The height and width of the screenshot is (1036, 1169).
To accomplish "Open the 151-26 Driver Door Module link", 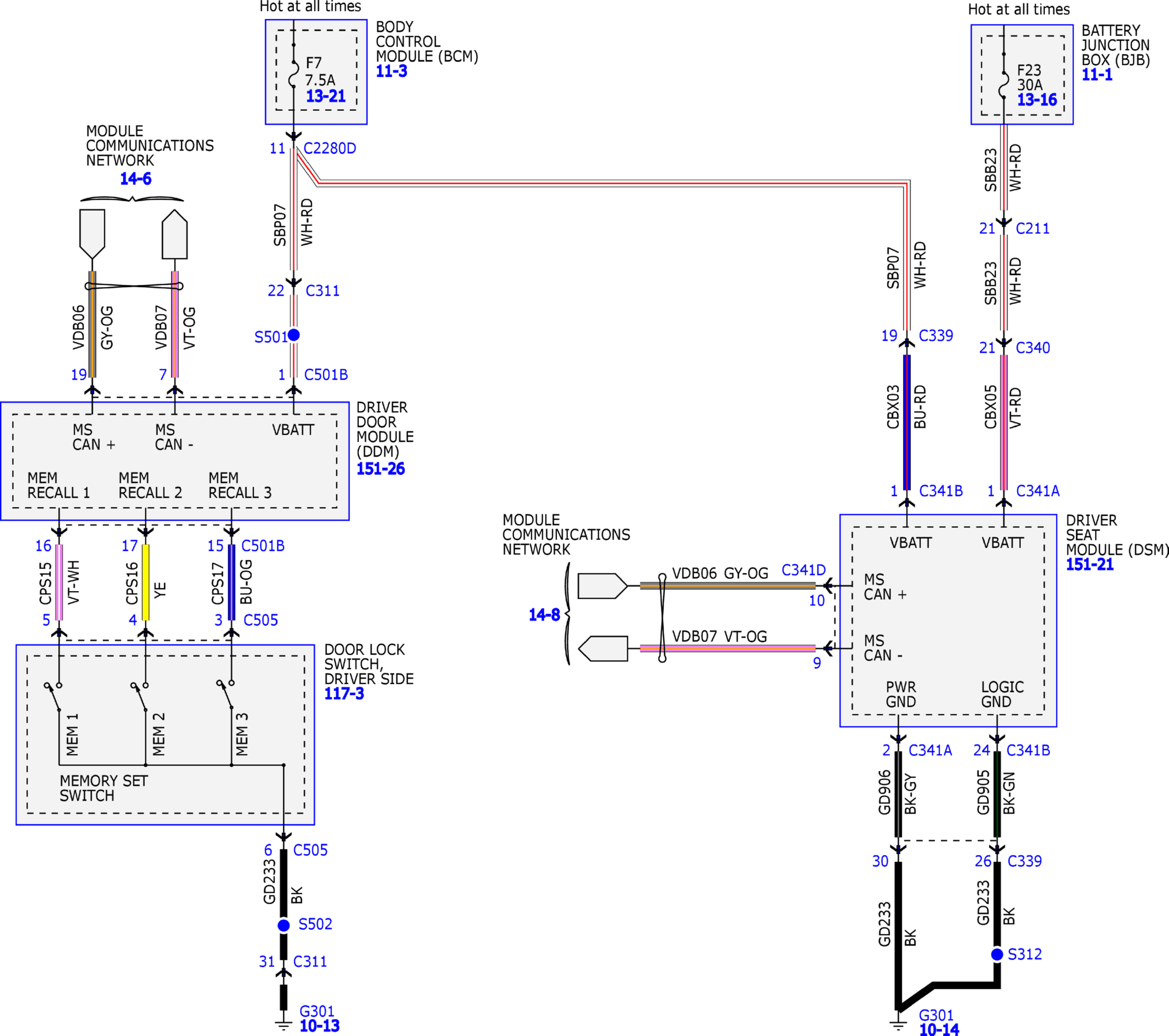I will [x=380, y=469].
